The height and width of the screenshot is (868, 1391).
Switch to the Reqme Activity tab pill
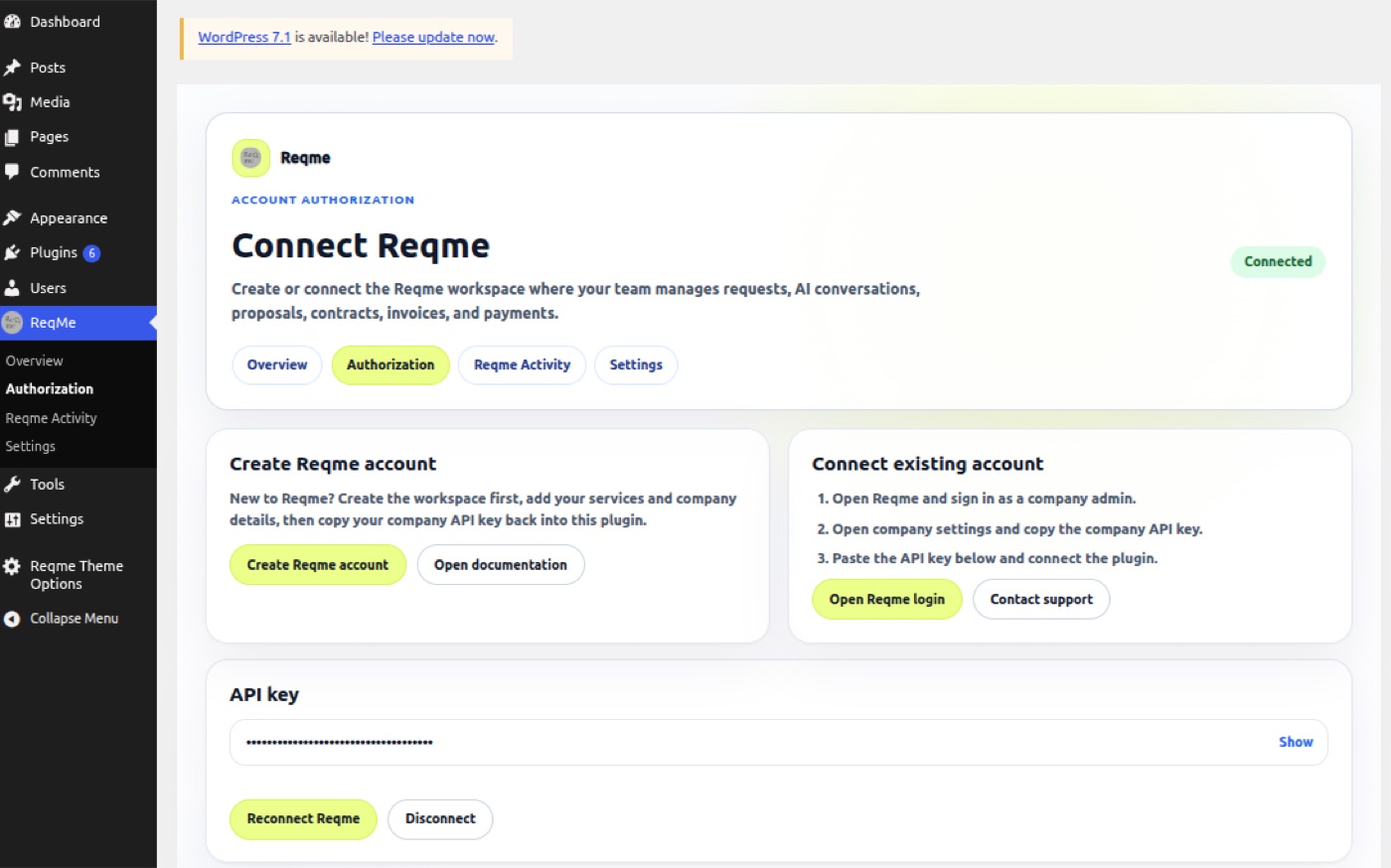point(522,364)
